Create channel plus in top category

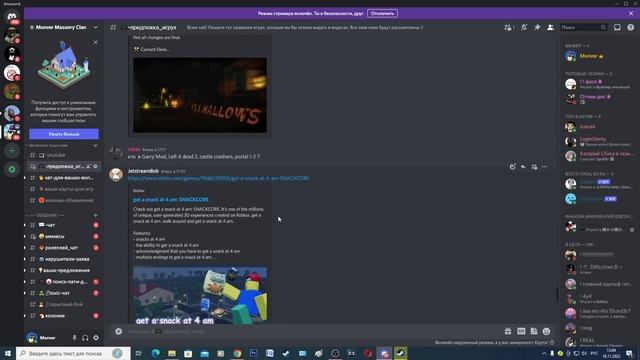[x=96, y=146]
